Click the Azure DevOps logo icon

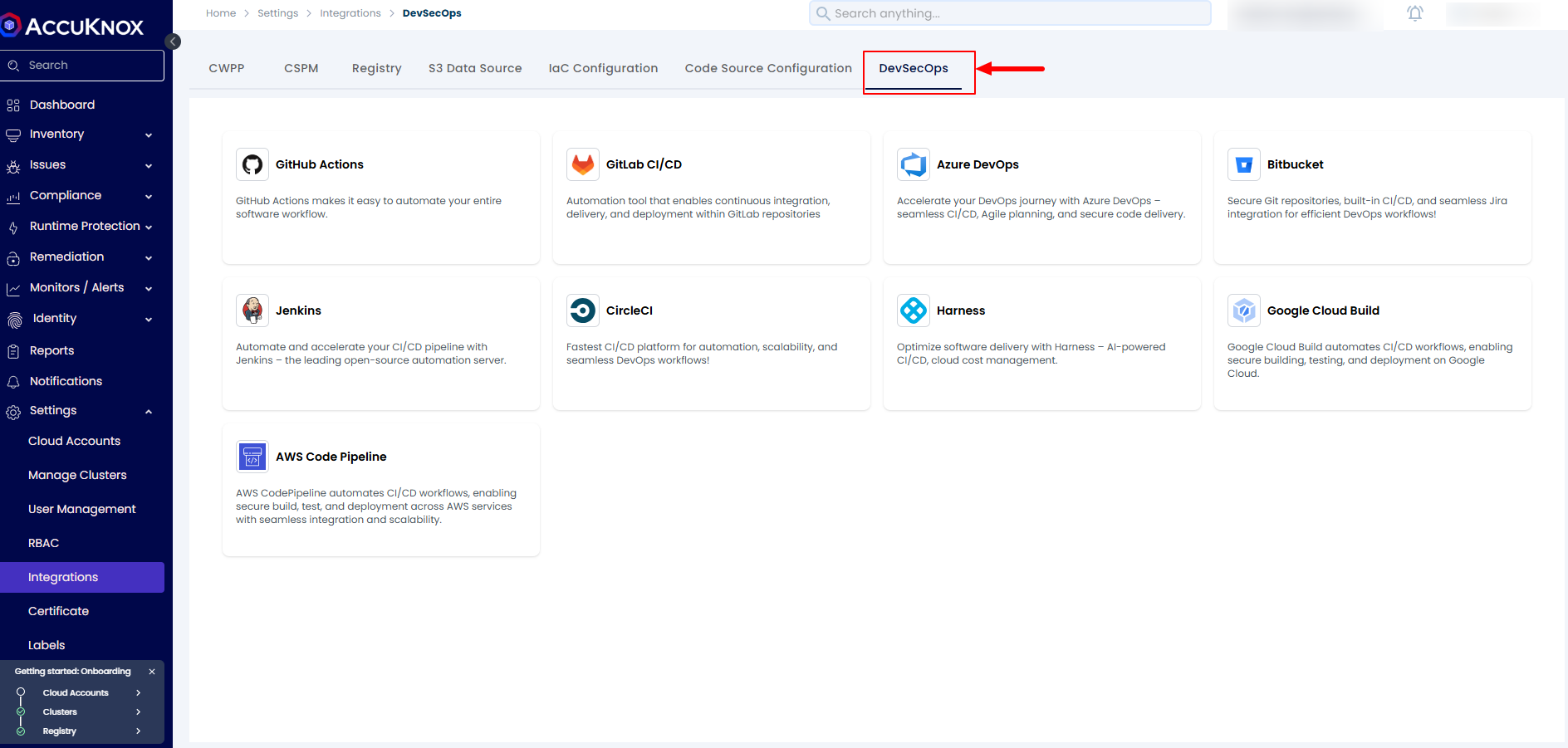click(x=914, y=164)
